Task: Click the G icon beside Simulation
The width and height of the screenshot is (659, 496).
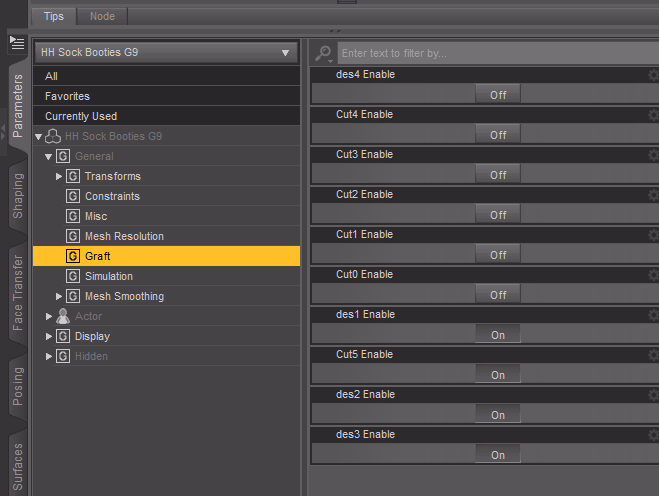Action: 73,276
